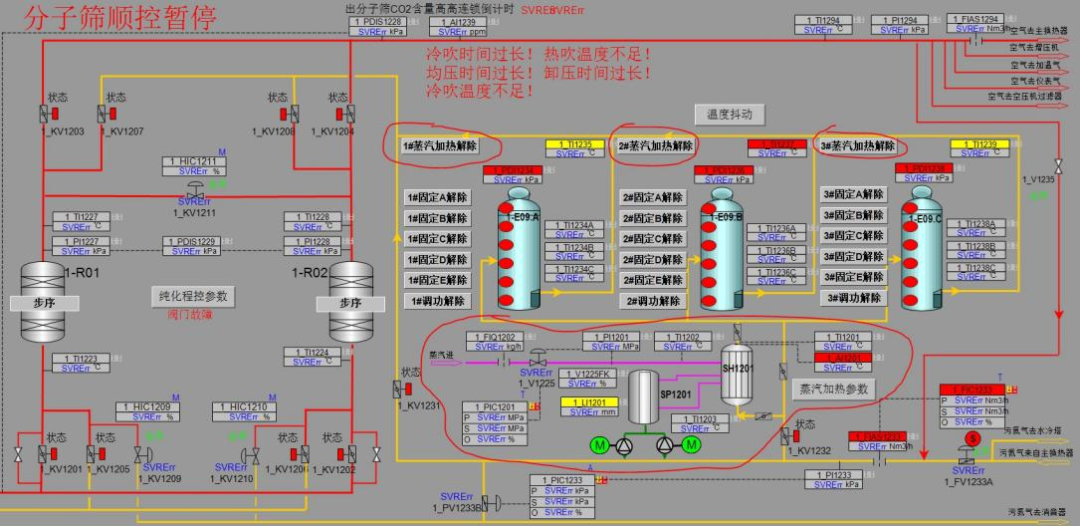Open regulating valve 1_KV1210
The height and width of the screenshot is (526, 1080).
coord(251,455)
